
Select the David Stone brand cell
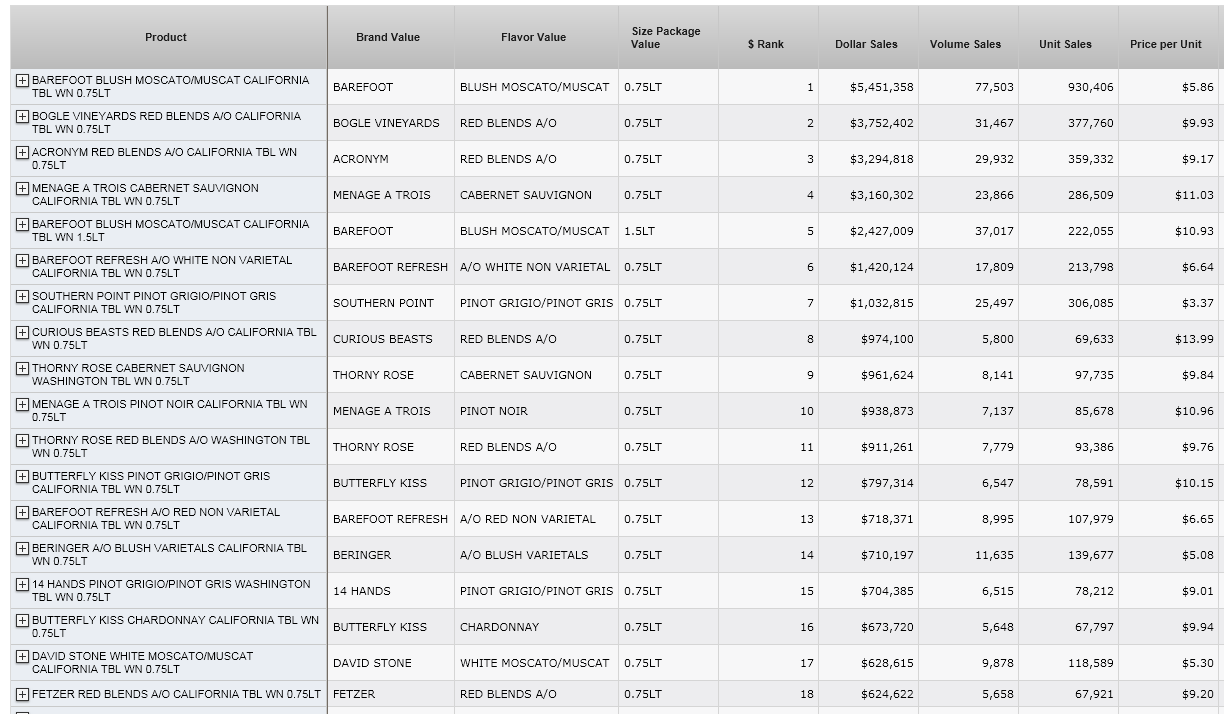tap(372, 663)
